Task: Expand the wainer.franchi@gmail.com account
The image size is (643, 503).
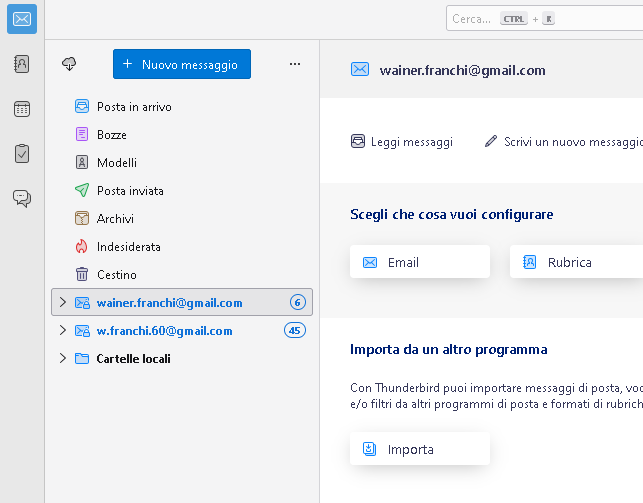Action: pos(63,302)
